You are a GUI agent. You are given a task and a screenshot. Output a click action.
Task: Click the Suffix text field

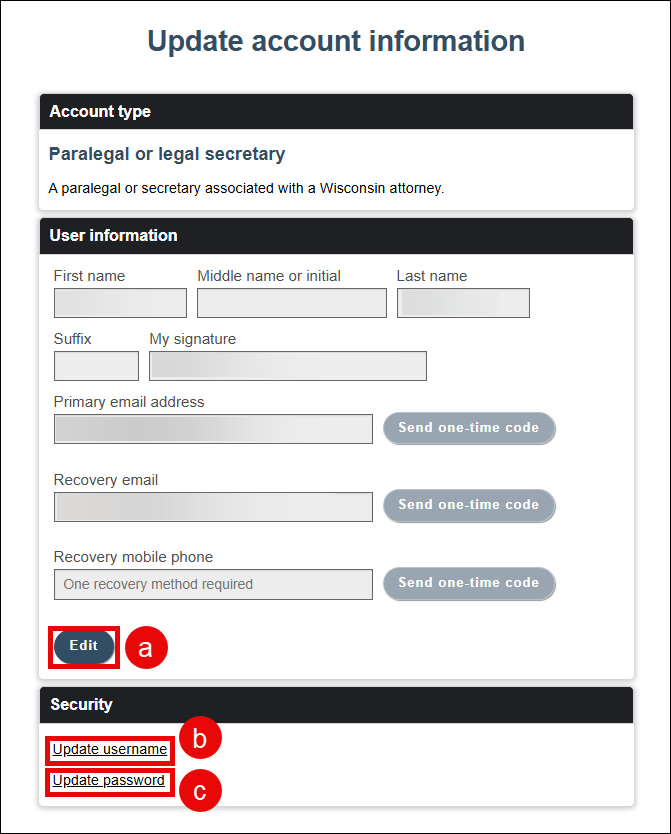pyautogui.click(x=96, y=366)
